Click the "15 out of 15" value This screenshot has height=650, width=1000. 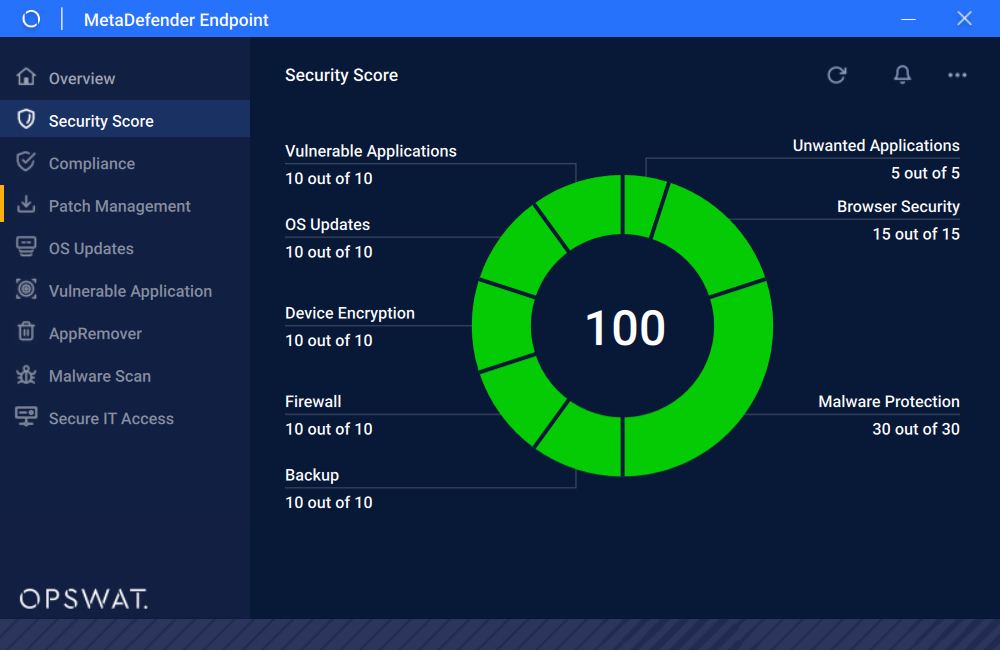pos(915,234)
